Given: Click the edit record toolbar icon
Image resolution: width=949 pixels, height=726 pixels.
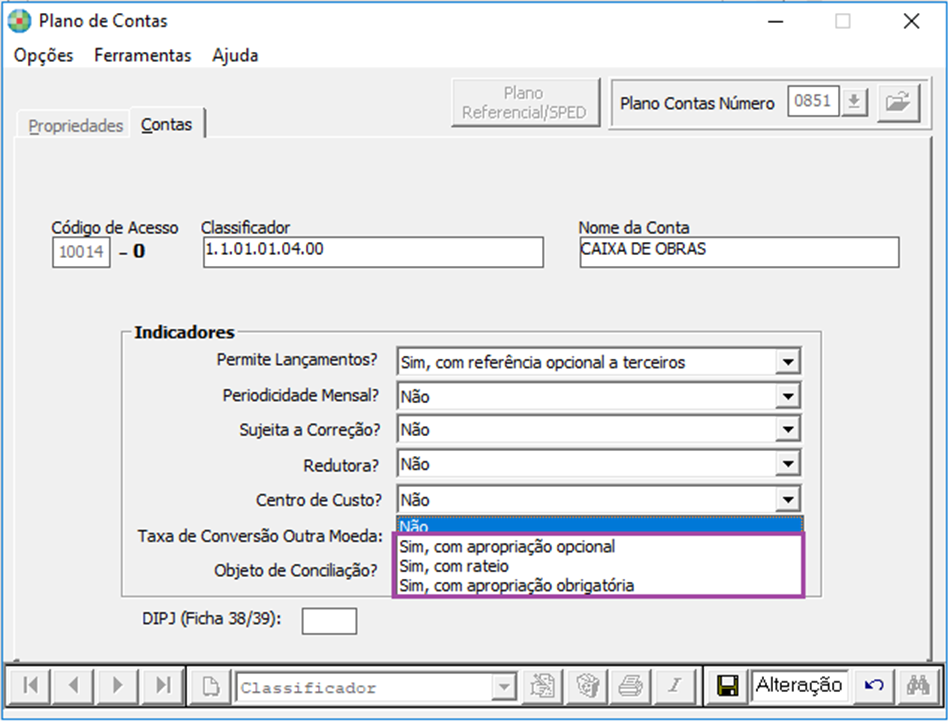Looking at the screenshot, I should (542, 686).
